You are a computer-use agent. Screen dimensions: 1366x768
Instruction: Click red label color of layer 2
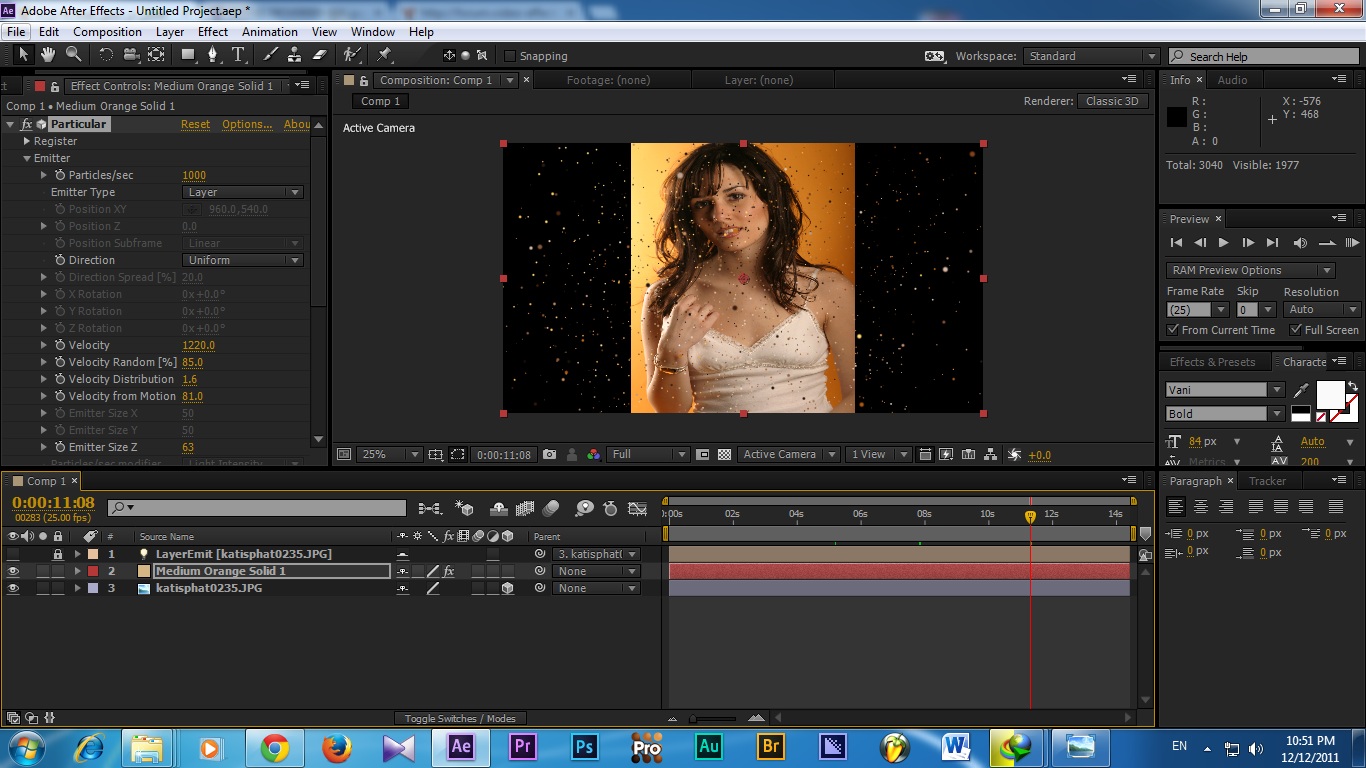click(93, 571)
